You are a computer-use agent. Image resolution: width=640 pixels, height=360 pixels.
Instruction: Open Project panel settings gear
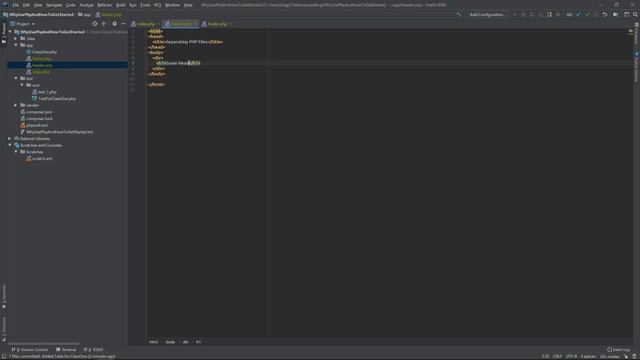click(x=114, y=24)
